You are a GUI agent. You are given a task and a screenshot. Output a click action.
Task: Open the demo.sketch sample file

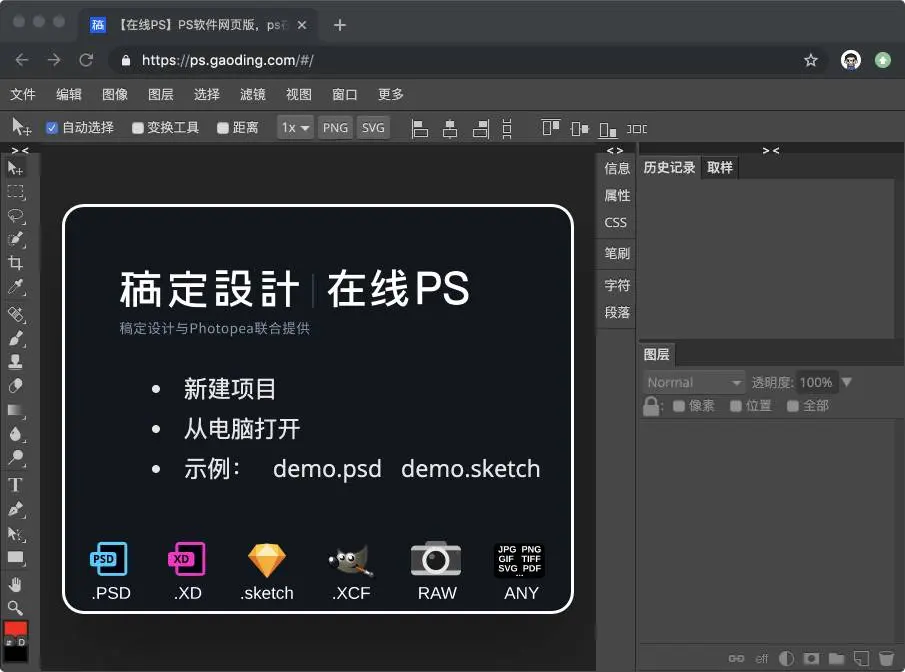coord(470,469)
